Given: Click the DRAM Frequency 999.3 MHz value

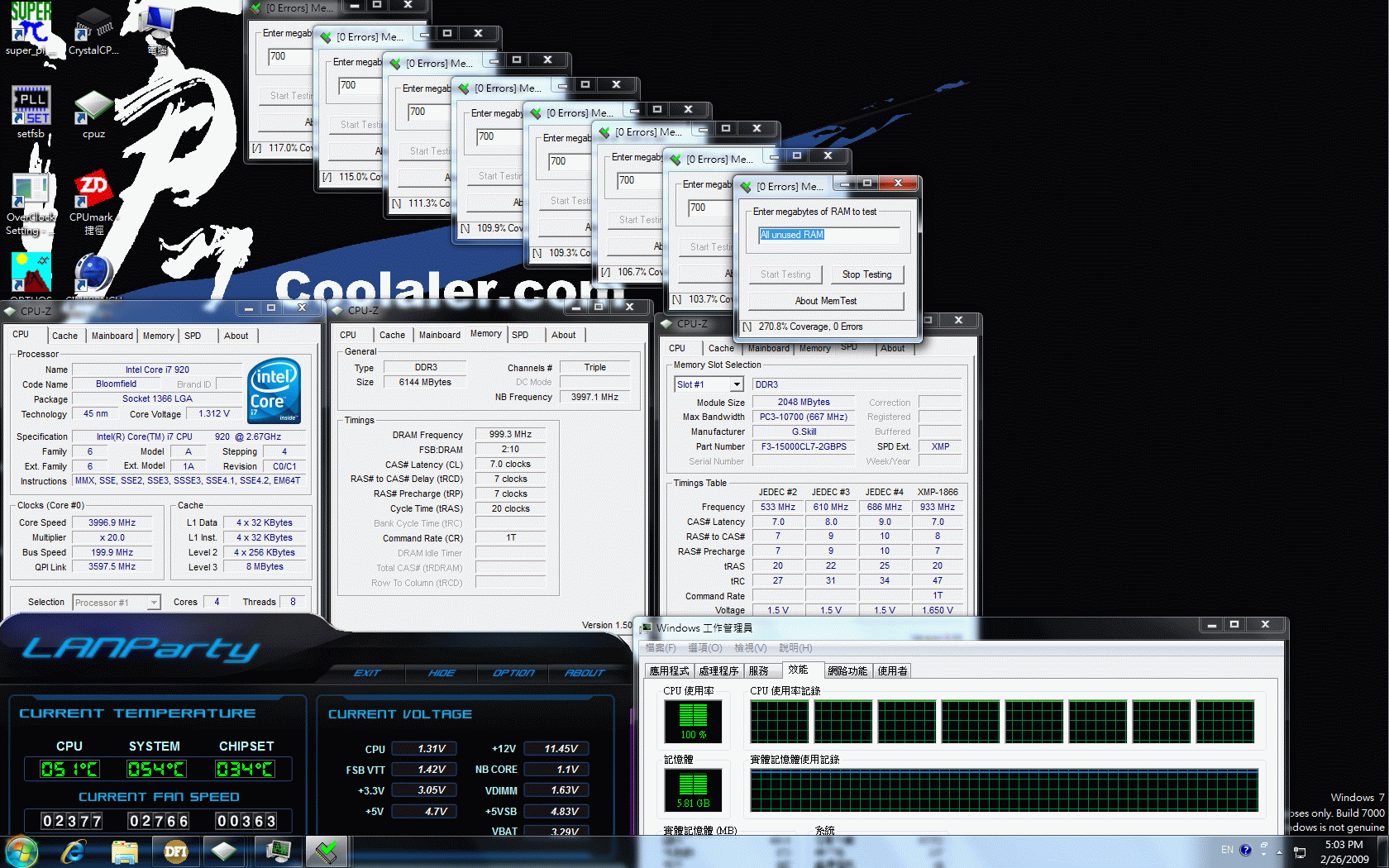Looking at the screenshot, I should pyautogui.click(x=510, y=434).
